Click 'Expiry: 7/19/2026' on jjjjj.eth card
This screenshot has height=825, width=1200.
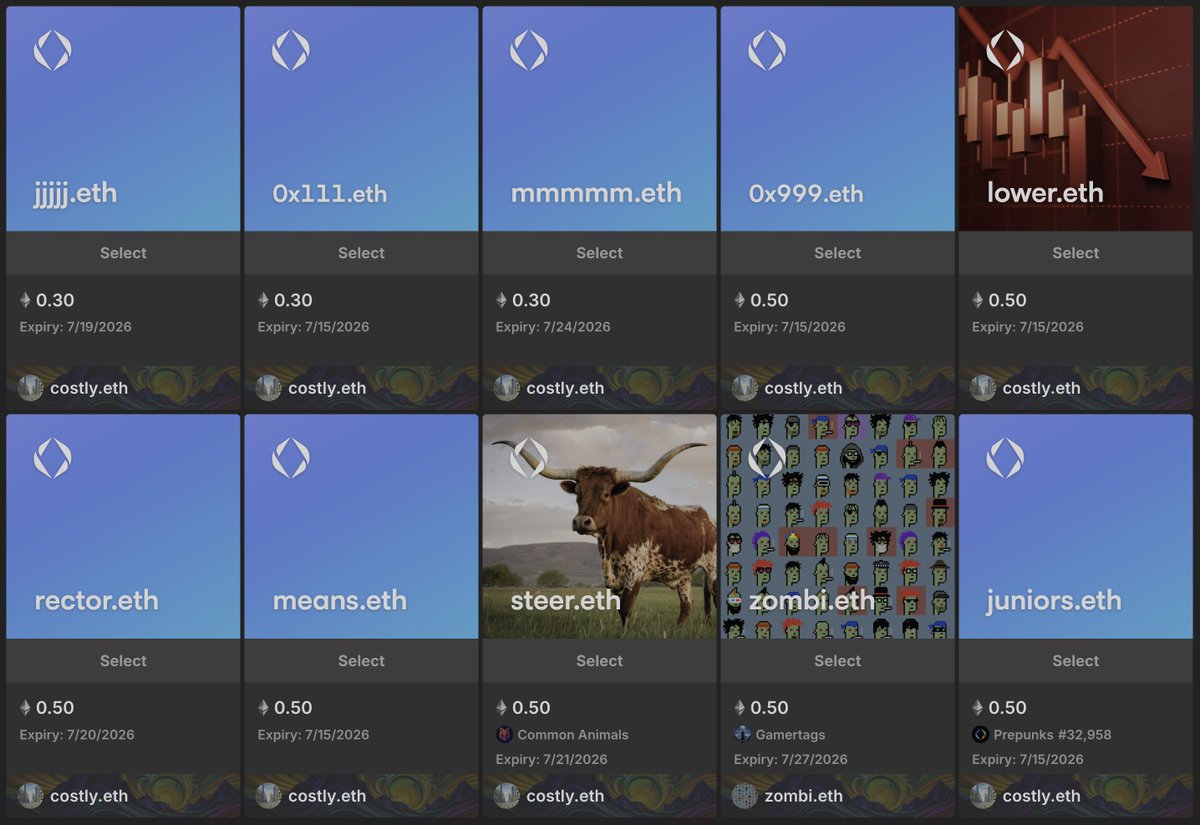(x=75, y=327)
